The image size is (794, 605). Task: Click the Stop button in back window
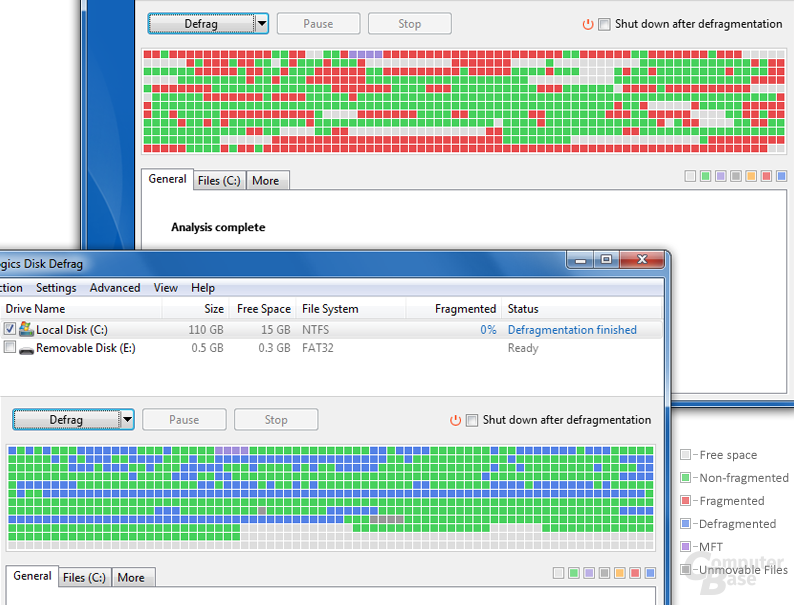[410, 24]
